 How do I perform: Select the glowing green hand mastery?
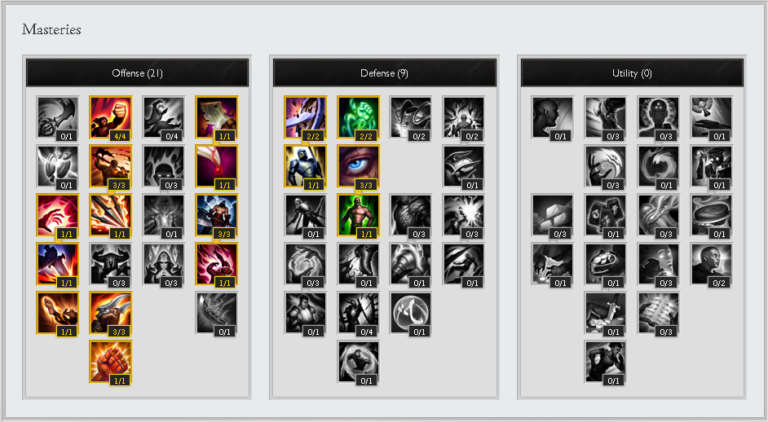[358, 117]
